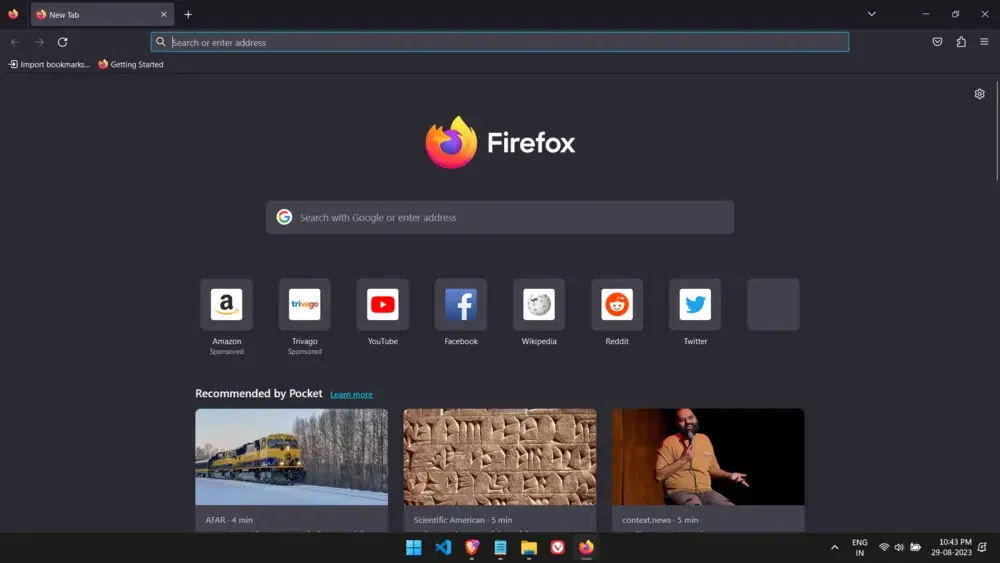Open Visual Studio Code from taskbar

[443, 548]
